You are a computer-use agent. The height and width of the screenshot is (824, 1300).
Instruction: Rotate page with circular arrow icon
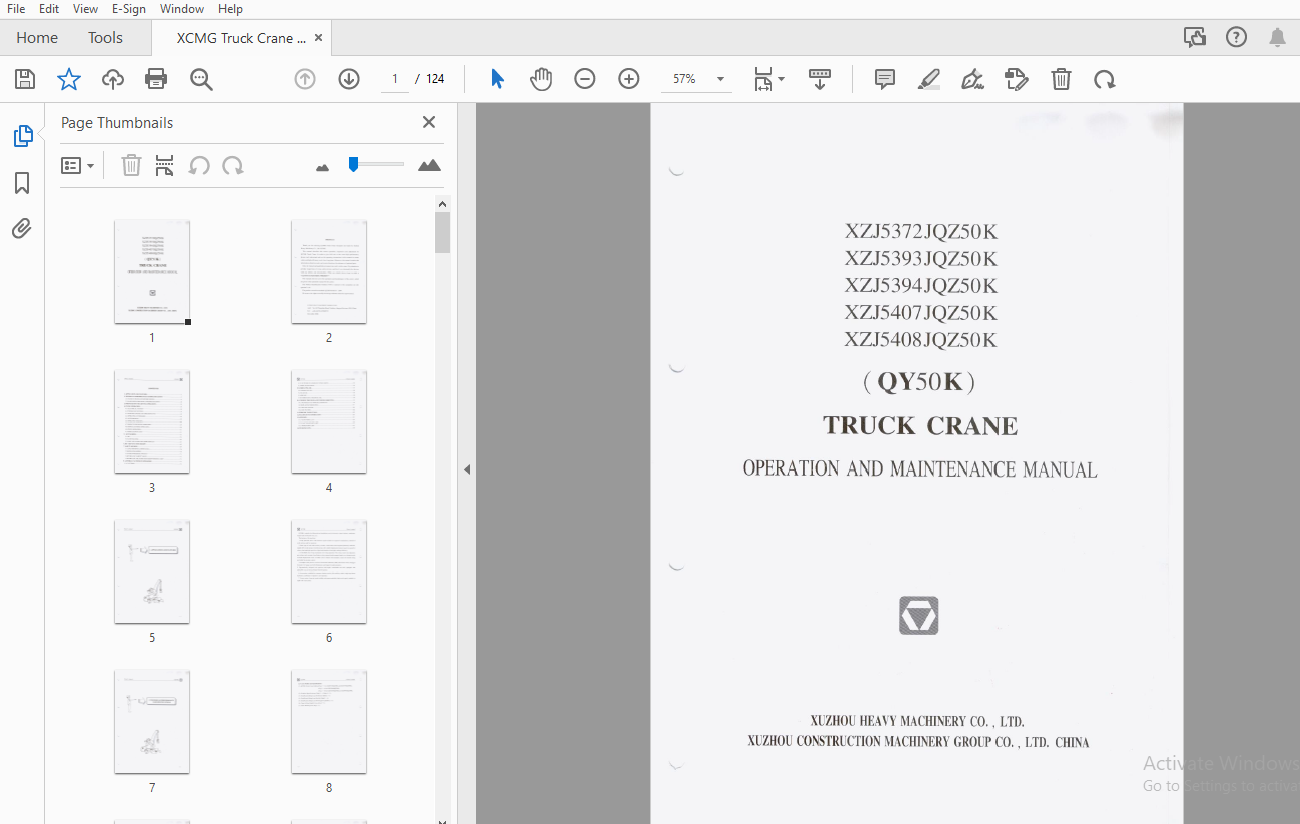(x=1105, y=79)
